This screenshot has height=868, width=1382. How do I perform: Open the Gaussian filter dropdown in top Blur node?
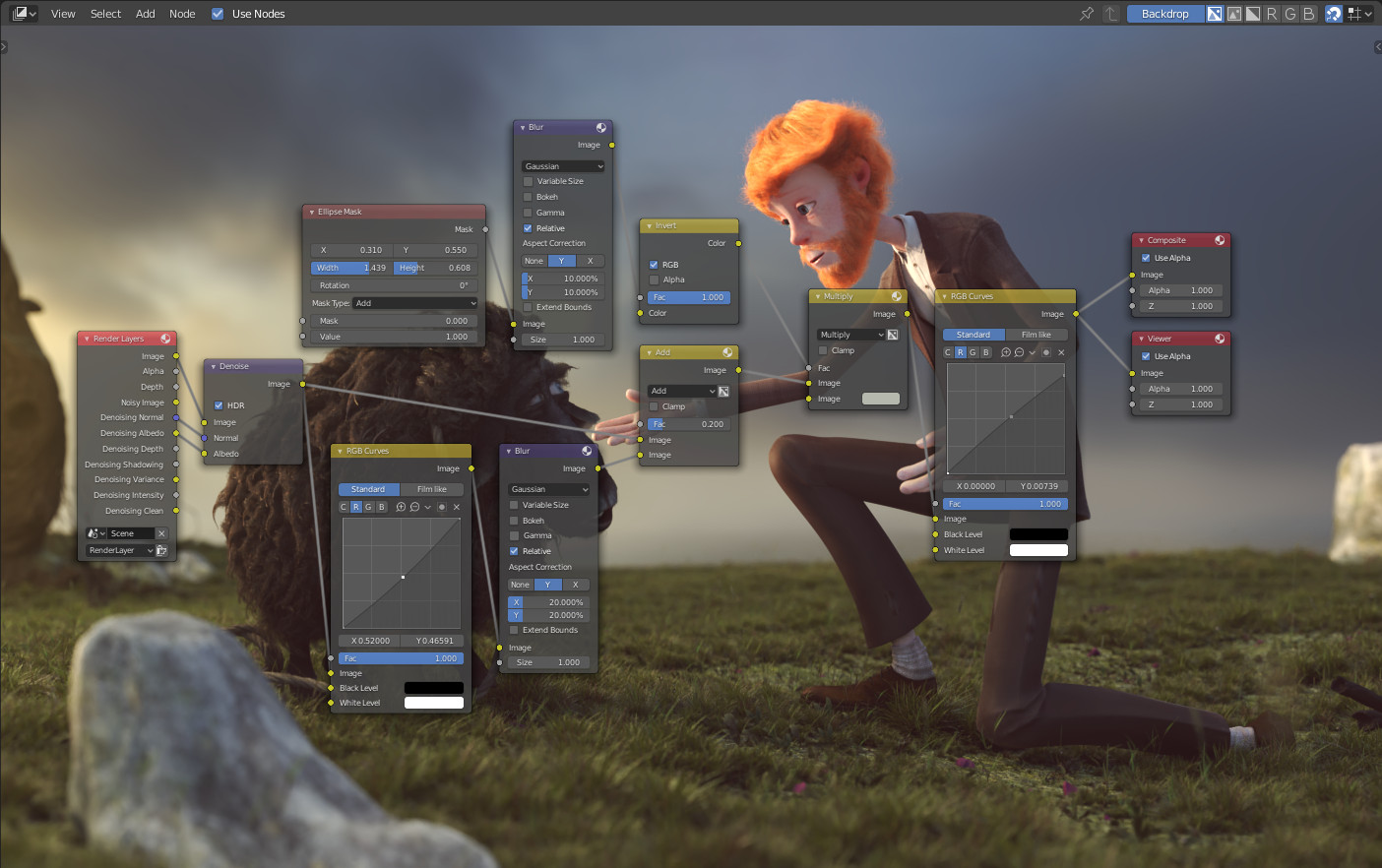click(562, 165)
